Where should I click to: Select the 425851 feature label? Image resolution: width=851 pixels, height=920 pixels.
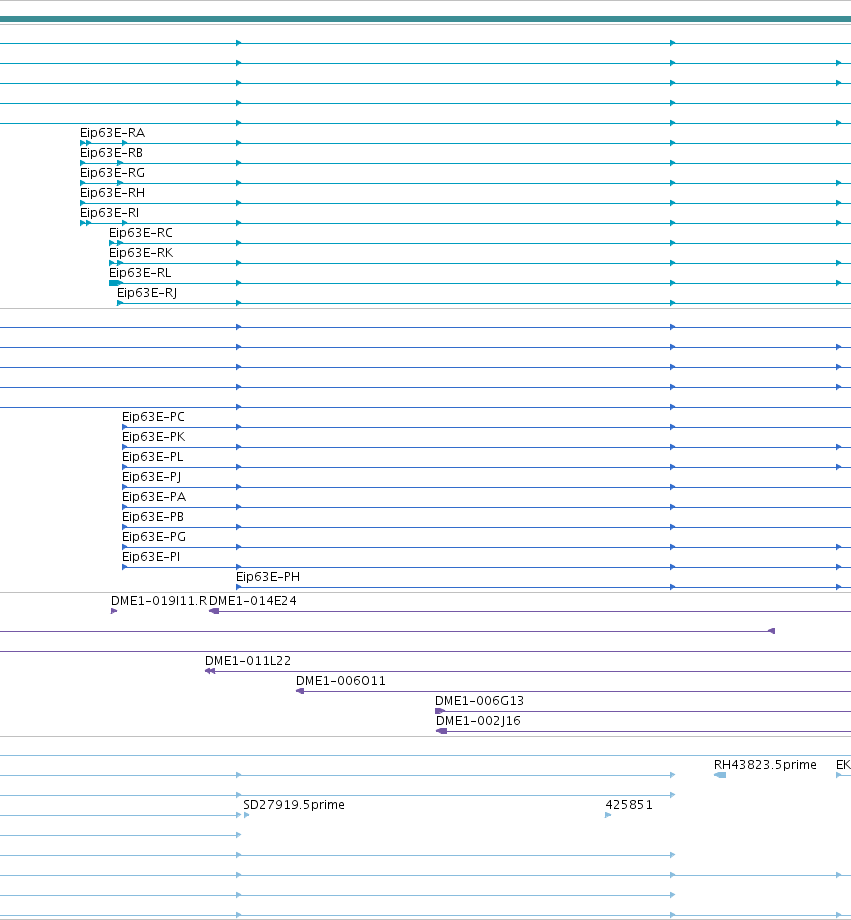629,804
